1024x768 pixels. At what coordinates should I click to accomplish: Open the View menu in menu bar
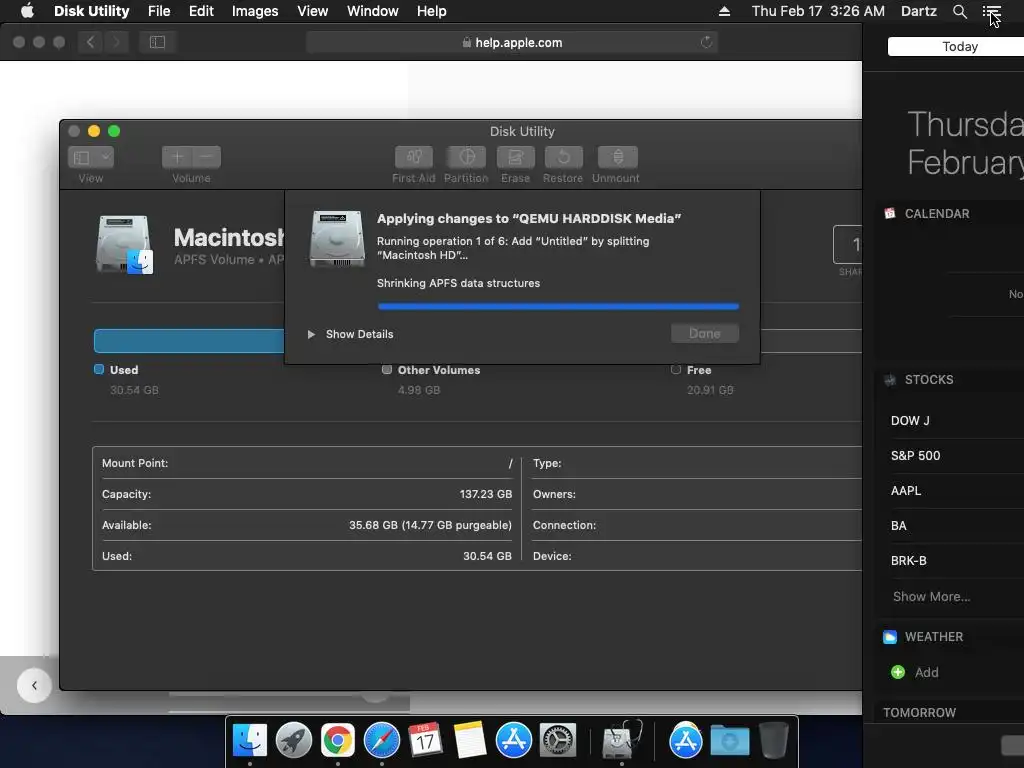(312, 11)
